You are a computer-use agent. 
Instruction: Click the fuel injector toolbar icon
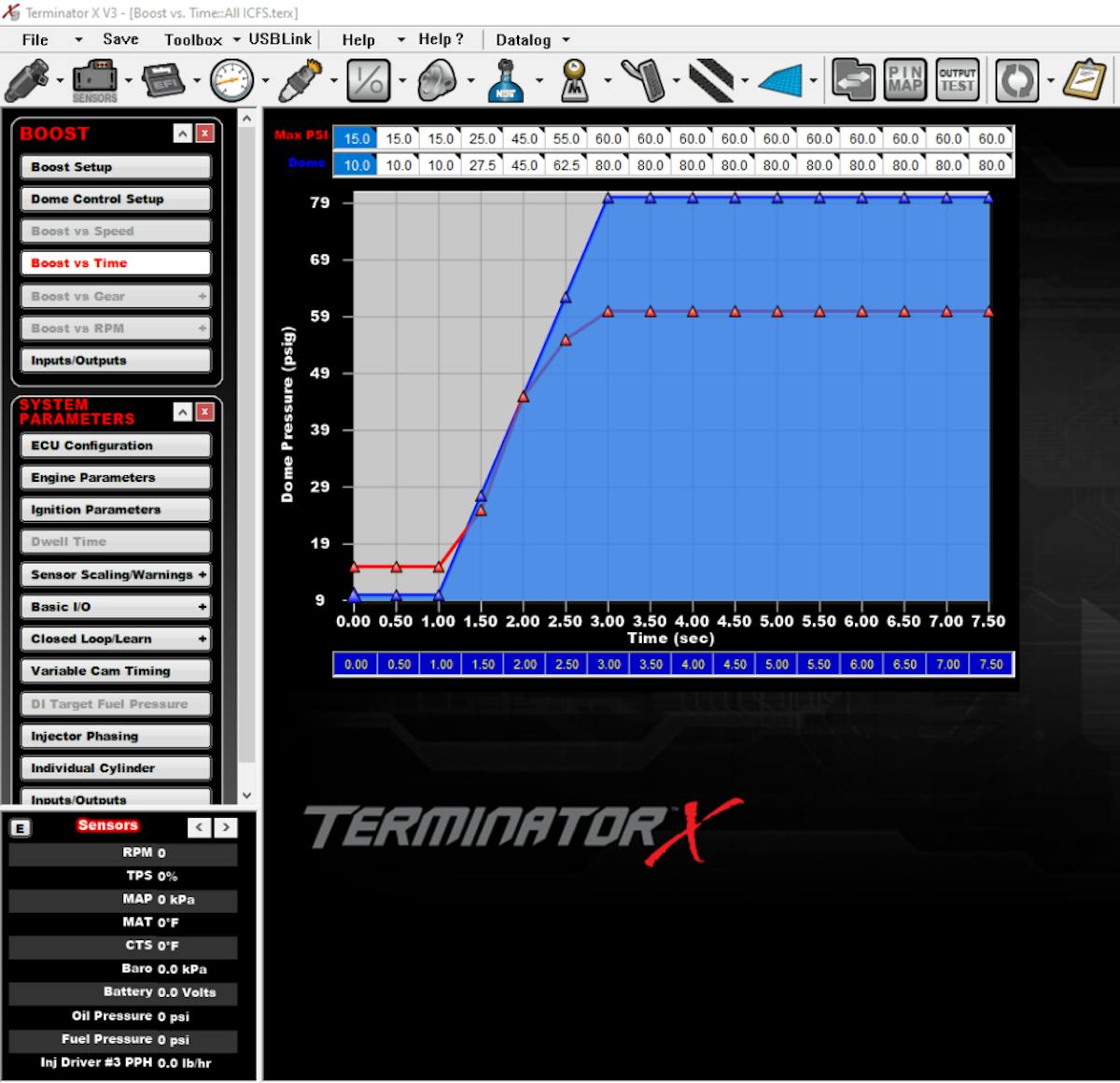coord(26,81)
